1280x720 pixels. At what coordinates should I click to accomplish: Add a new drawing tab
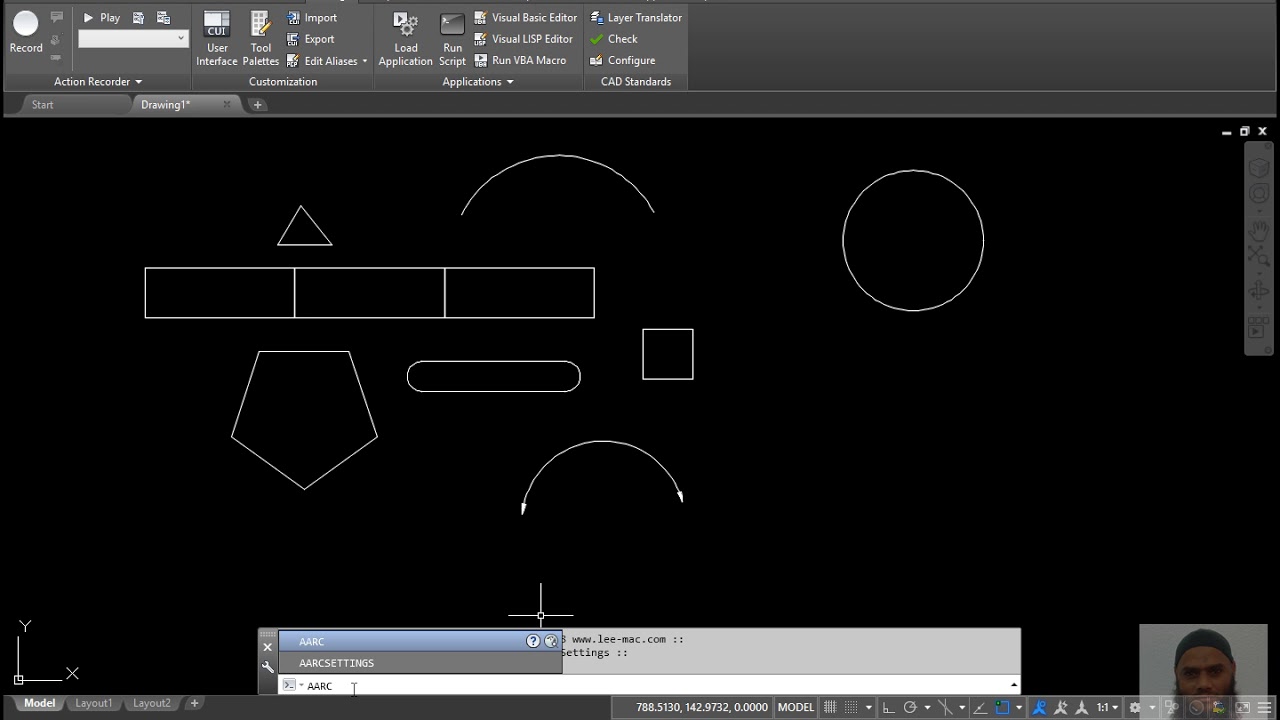click(x=257, y=104)
